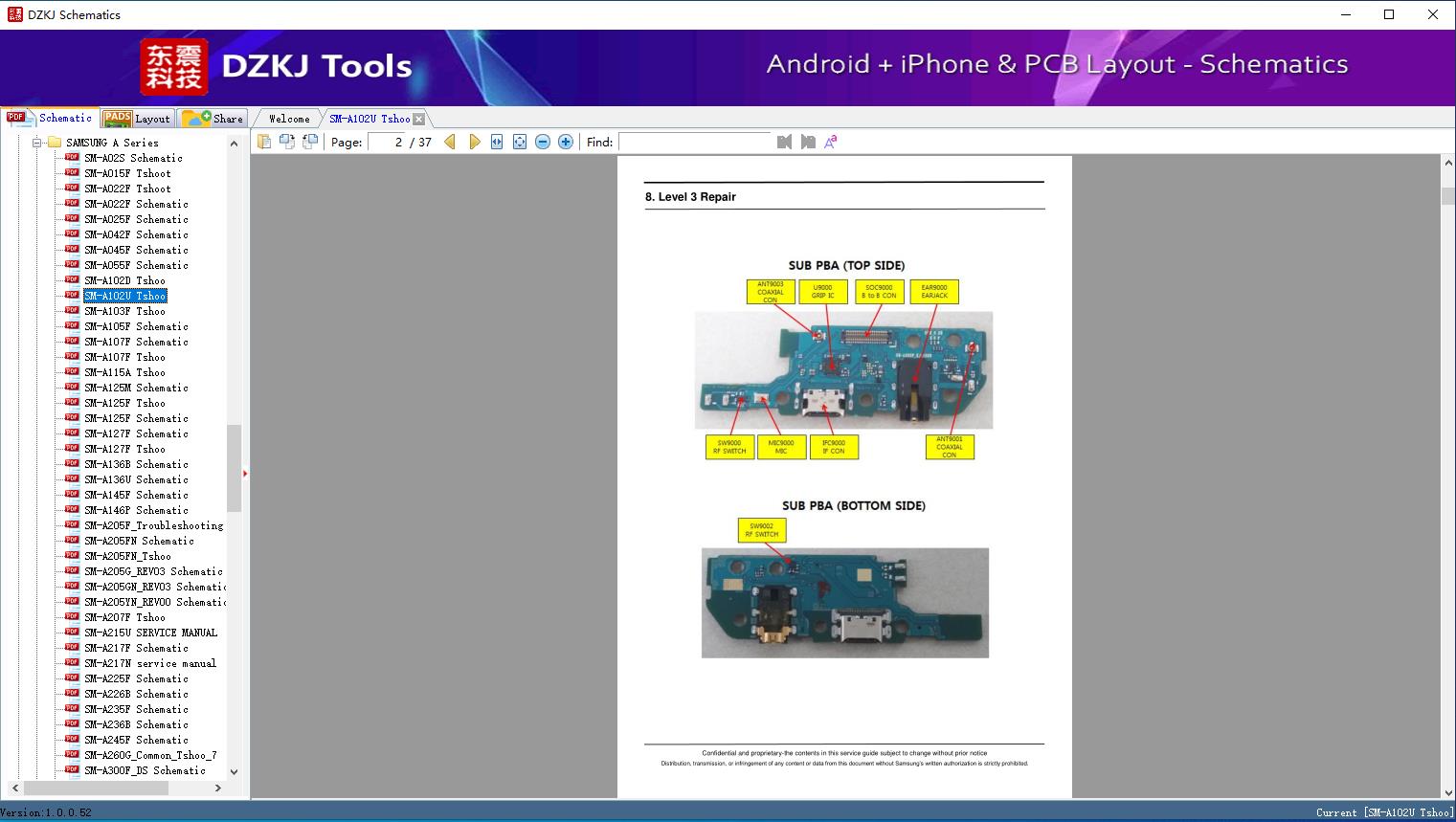Open SM-A103F Tshoo file
Viewport: 1456px width, 822px height.
(x=124, y=311)
